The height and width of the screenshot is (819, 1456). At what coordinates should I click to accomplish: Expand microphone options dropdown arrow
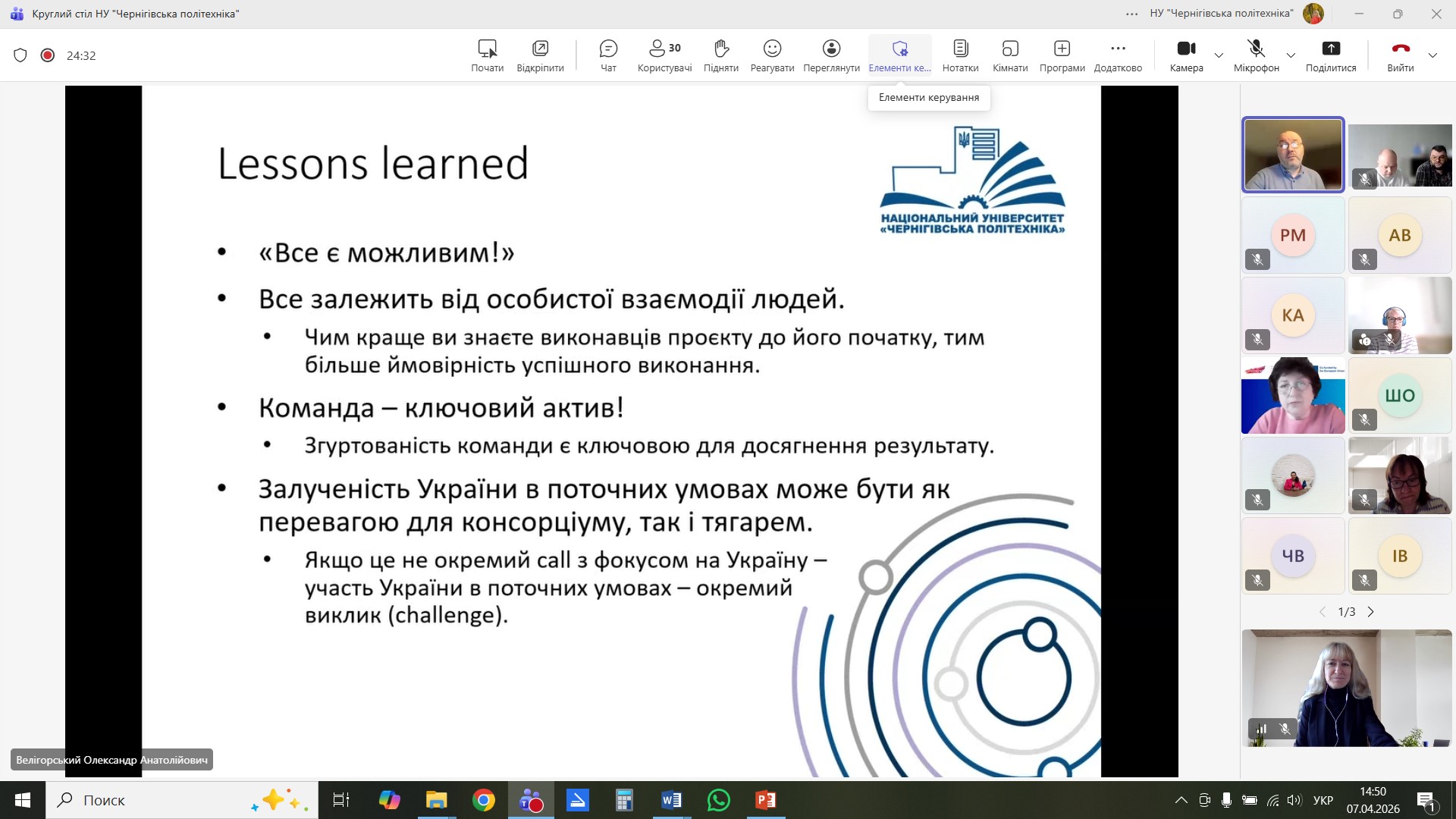[1290, 55]
